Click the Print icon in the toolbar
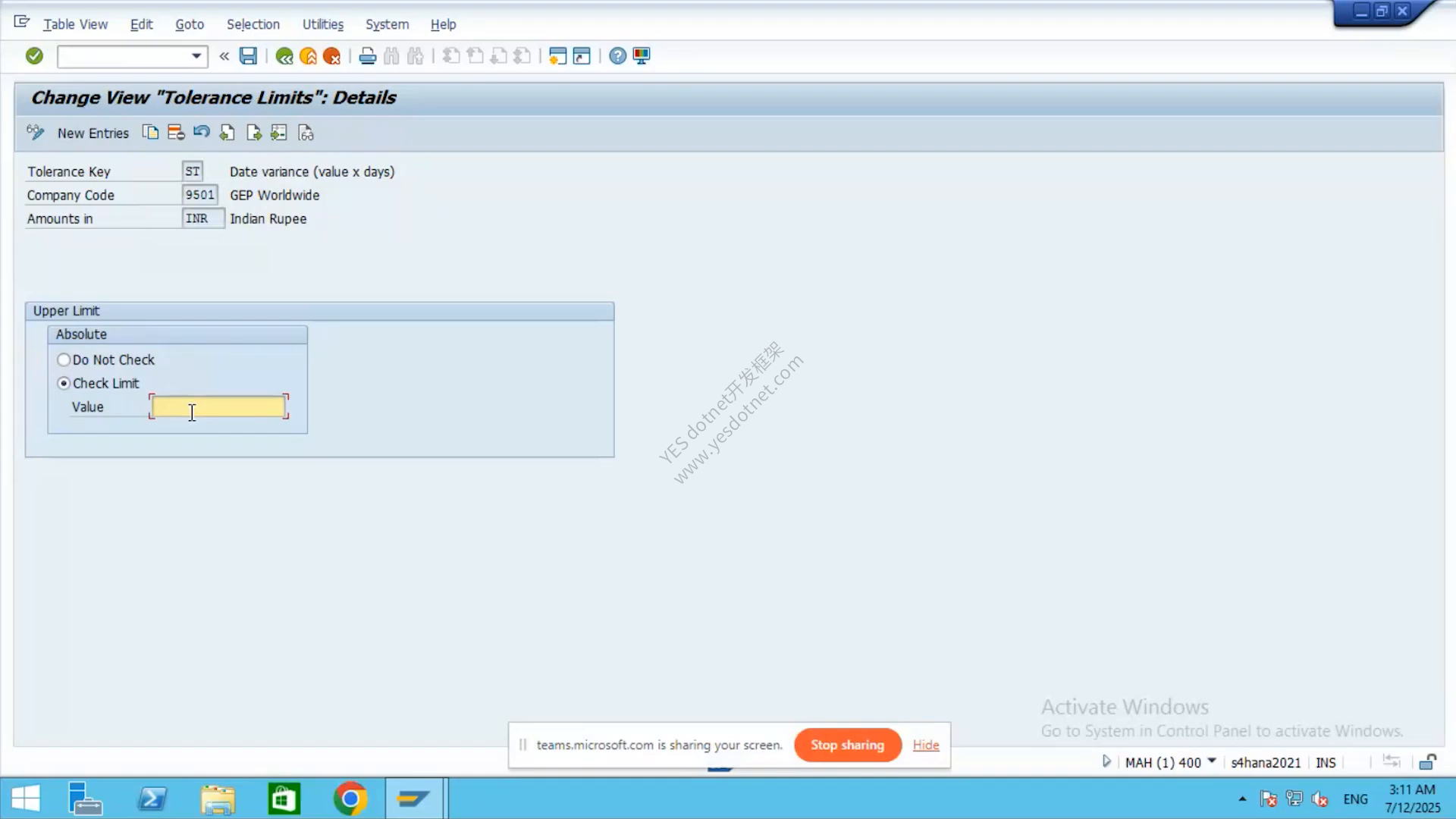 click(x=368, y=56)
